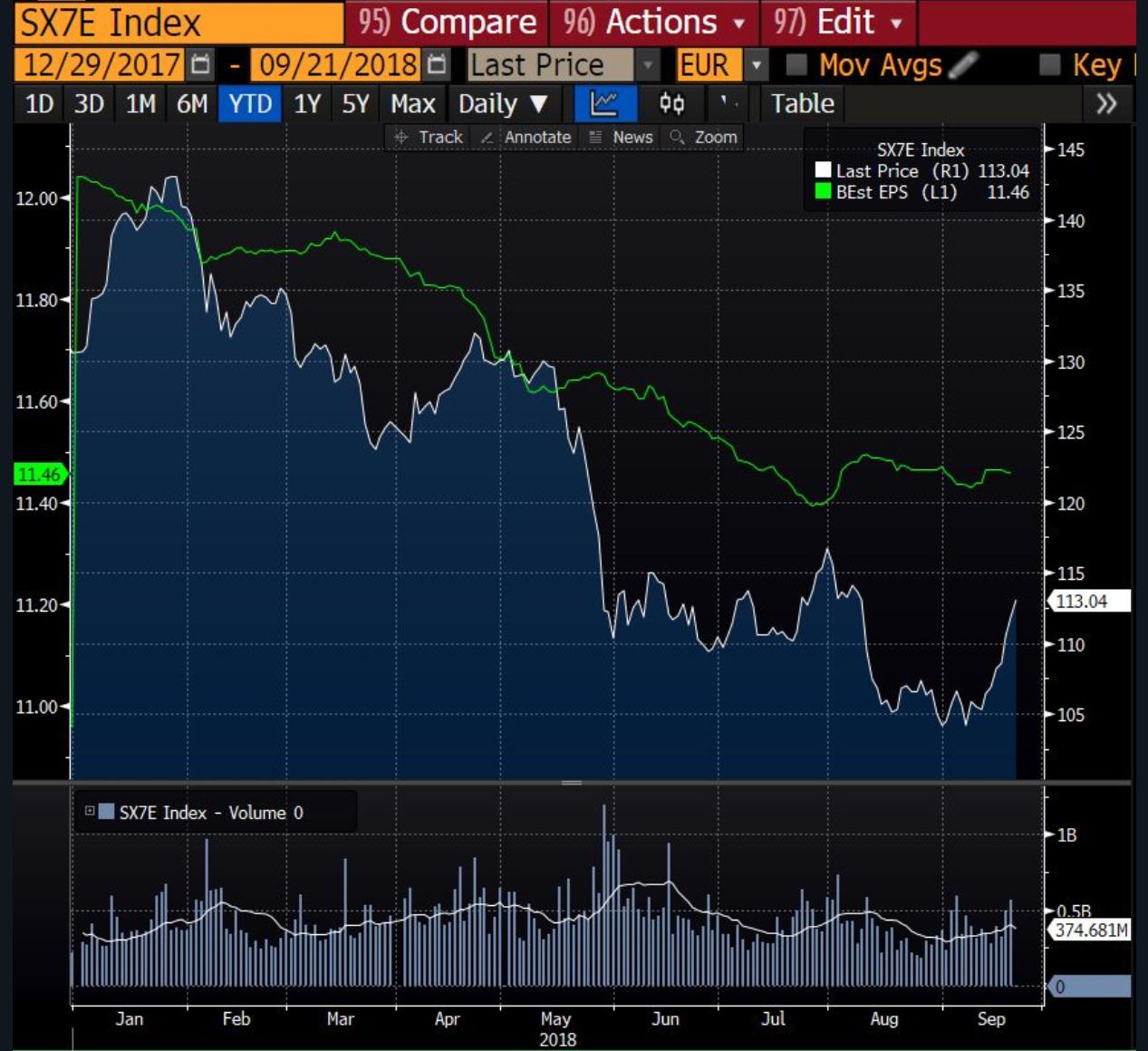The height and width of the screenshot is (1051, 1148).
Task: Click the volume axis 0 marker
Action: point(1089,987)
